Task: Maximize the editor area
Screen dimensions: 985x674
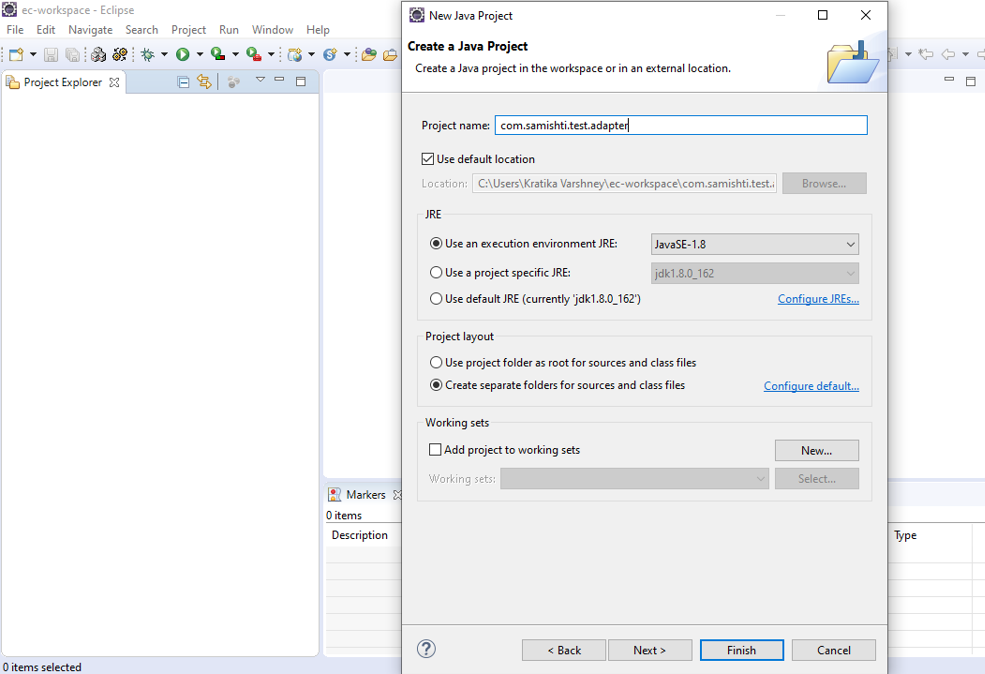Action: coord(971,81)
